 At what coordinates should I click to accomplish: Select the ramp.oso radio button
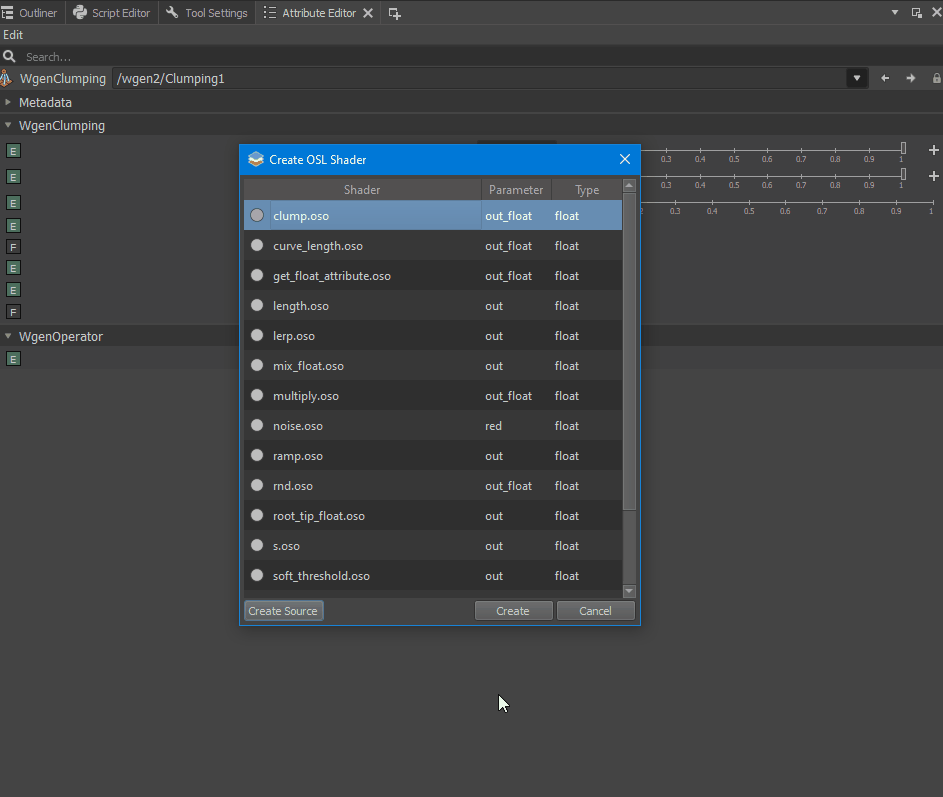257,456
